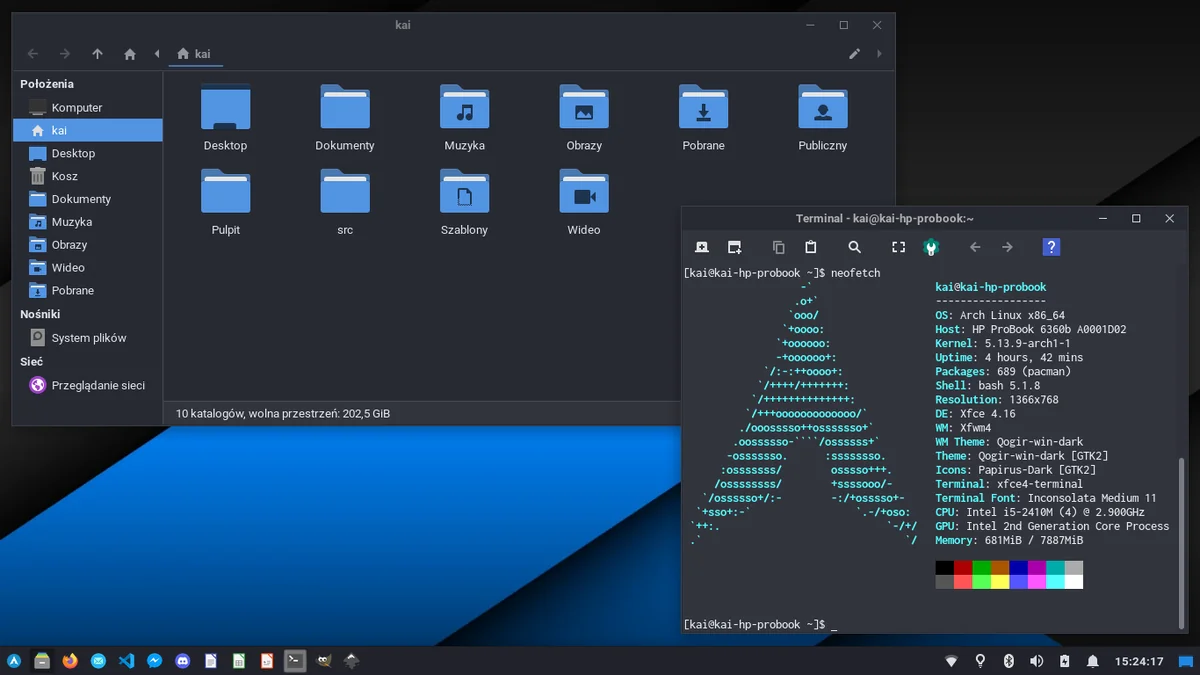This screenshot has height=675, width=1200.
Task: Select Przeglądanie sieci under Sieć
Action: coord(95,384)
